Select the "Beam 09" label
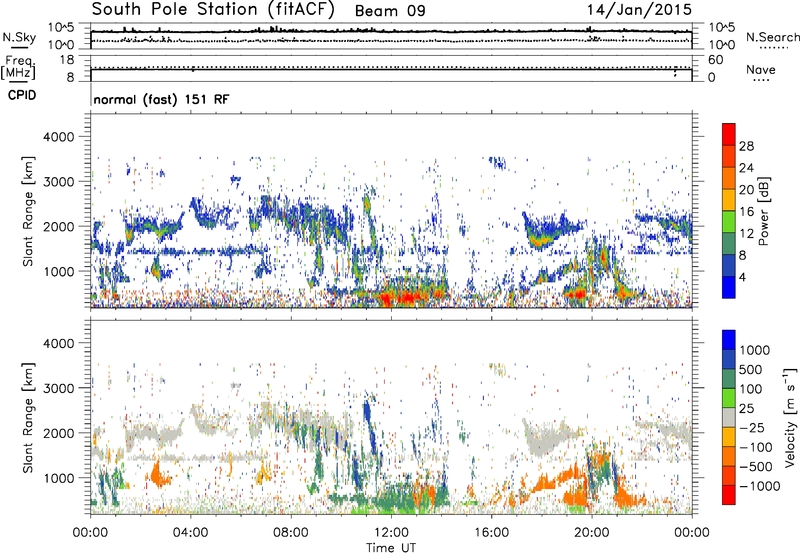Viewport: 800px width, 554px height. coord(390,11)
